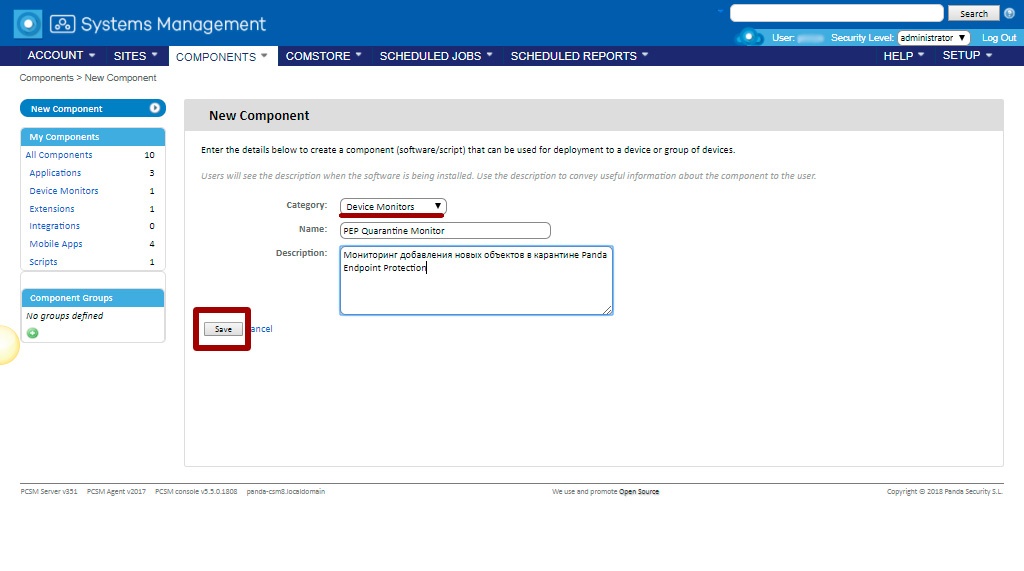Viewport: 1024px width, 571px height.
Task: Open Applications category in sidebar
Action: click(55, 172)
